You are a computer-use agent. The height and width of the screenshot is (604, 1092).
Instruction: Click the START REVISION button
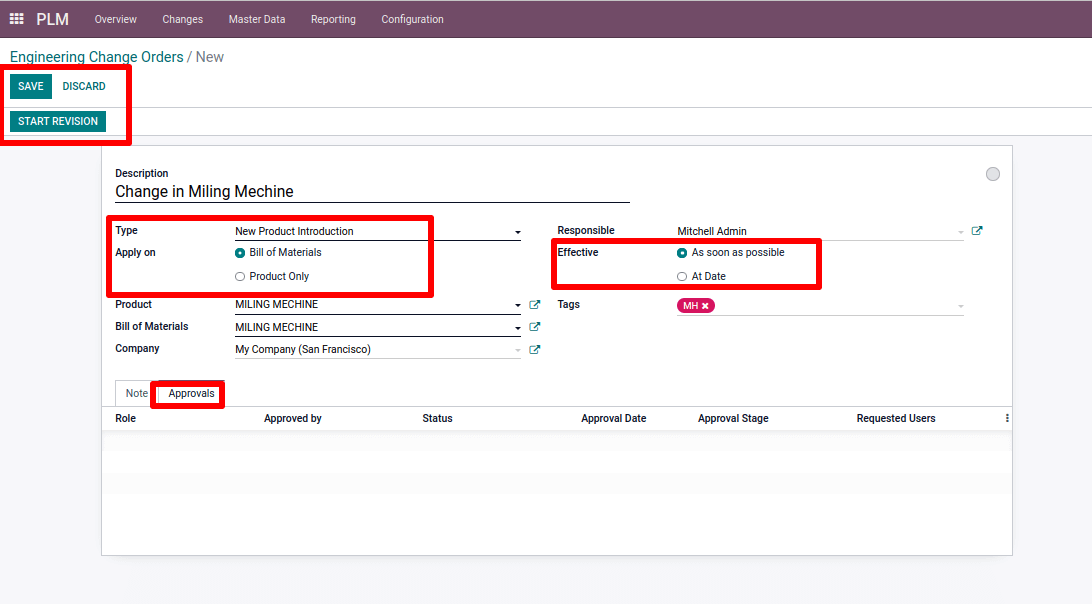[x=58, y=121]
